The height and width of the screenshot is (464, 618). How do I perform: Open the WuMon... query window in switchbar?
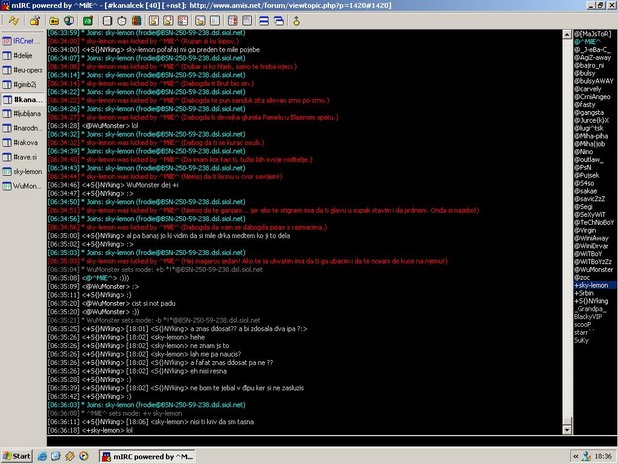tap(22, 186)
